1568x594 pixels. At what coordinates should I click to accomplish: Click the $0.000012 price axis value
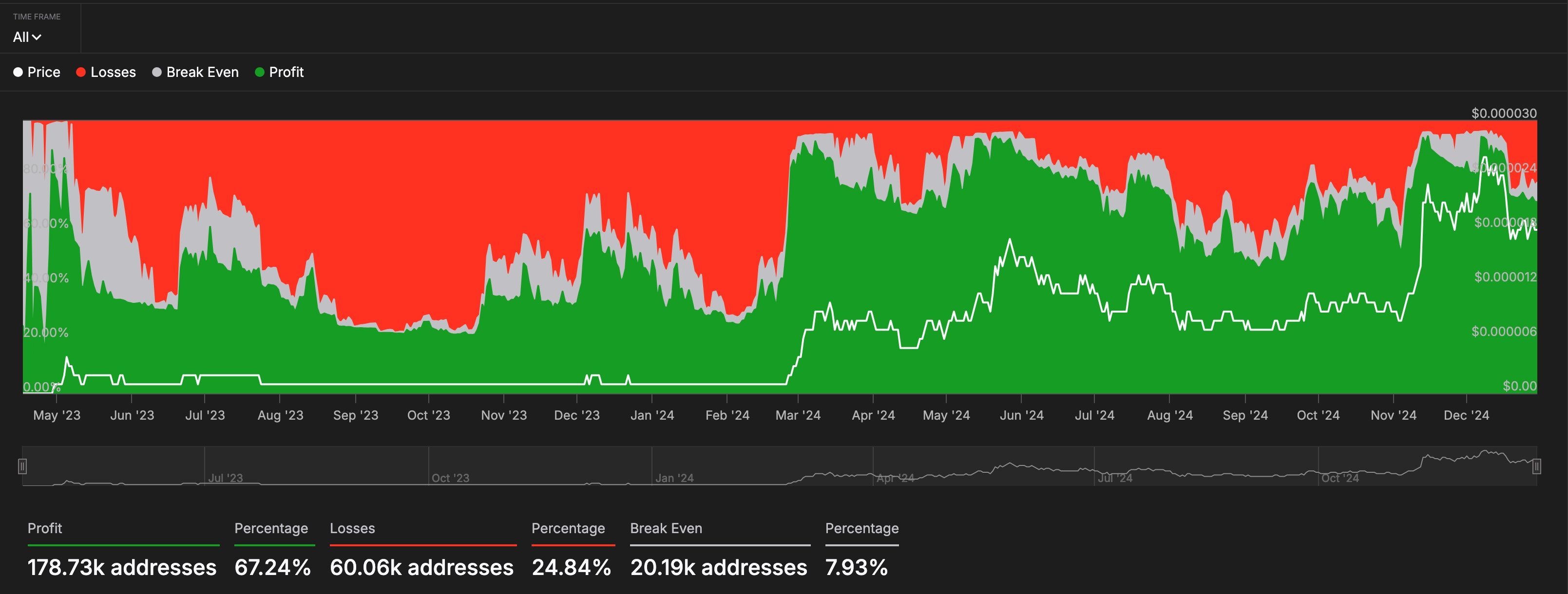point(1505,277)
